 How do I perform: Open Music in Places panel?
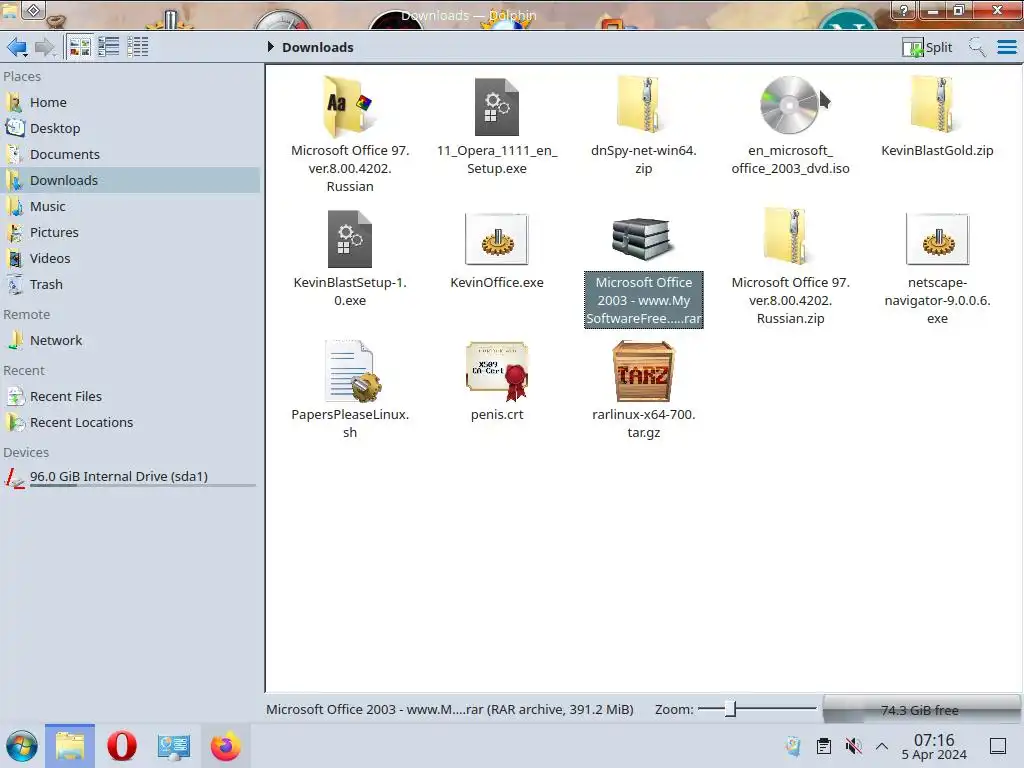(x=131, y=206)
